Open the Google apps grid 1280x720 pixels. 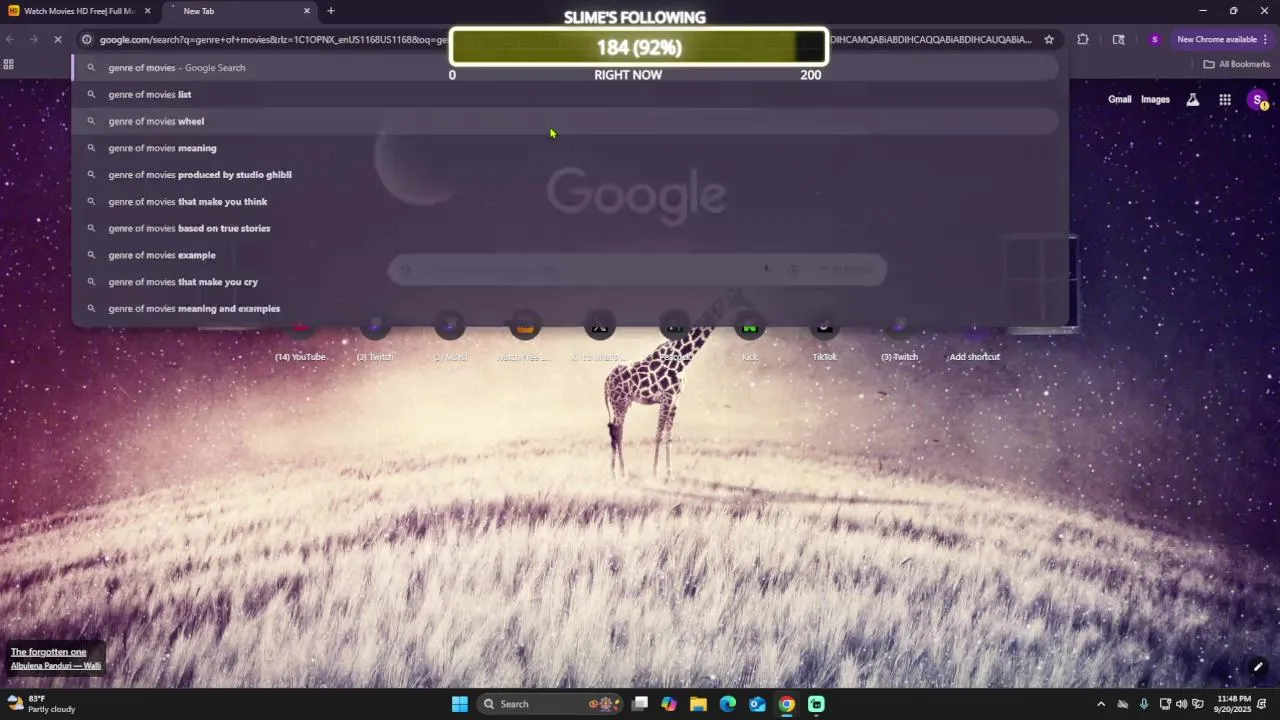1225,100
